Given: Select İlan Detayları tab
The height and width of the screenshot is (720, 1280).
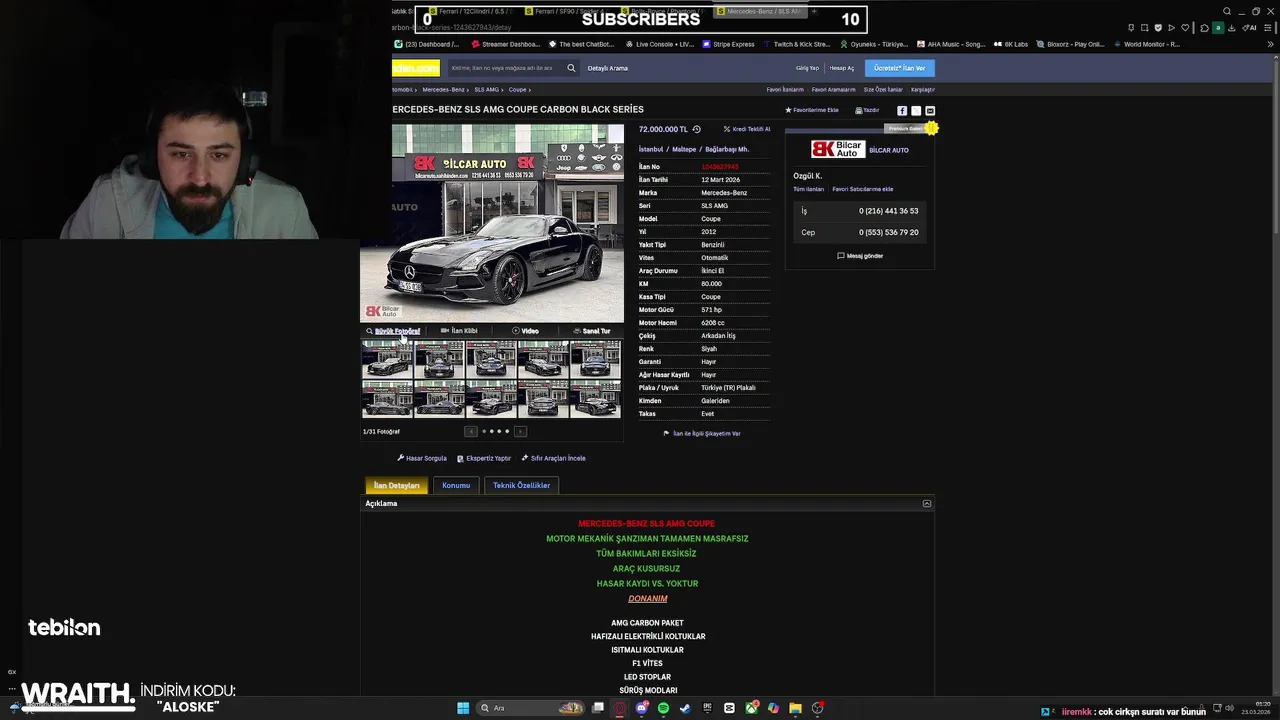Looking at the screenshot, I should coord(397,485).
